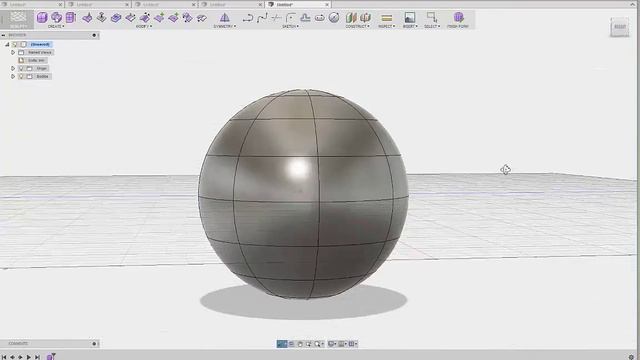Click the Symmetry triangle icon
The width and height of the screenshot is (640, 360).
(x=224, y=18)
